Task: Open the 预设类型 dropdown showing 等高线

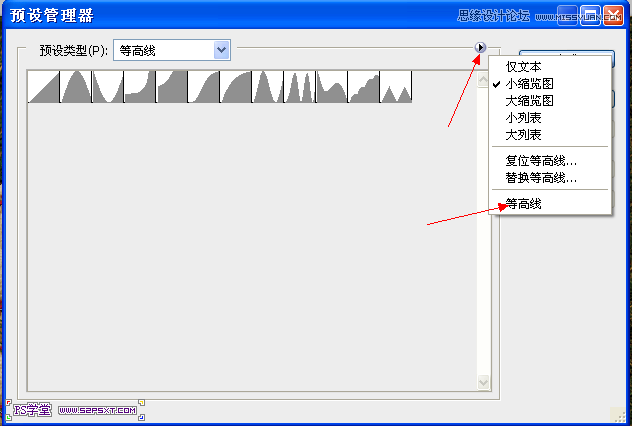Action: [x=172, y=50]
